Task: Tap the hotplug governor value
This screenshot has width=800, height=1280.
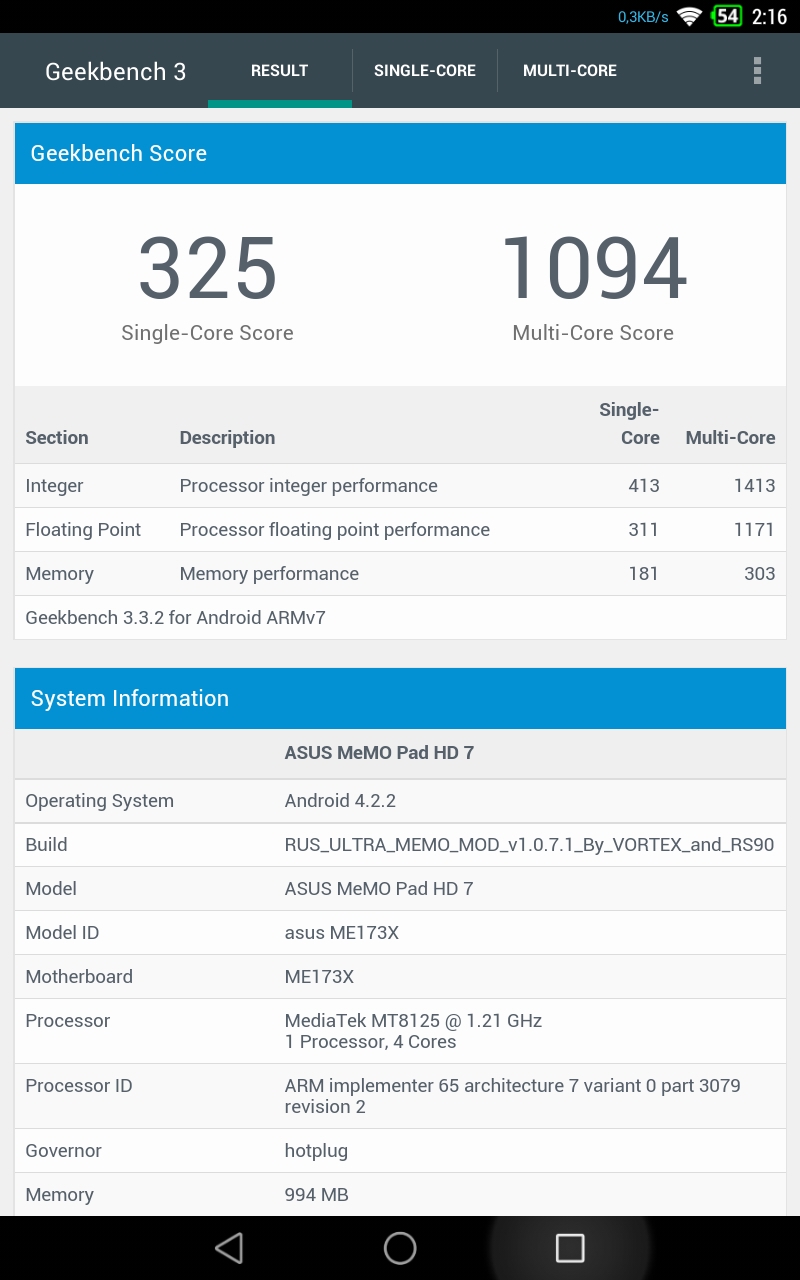Action: click(x=316, y=1151)
